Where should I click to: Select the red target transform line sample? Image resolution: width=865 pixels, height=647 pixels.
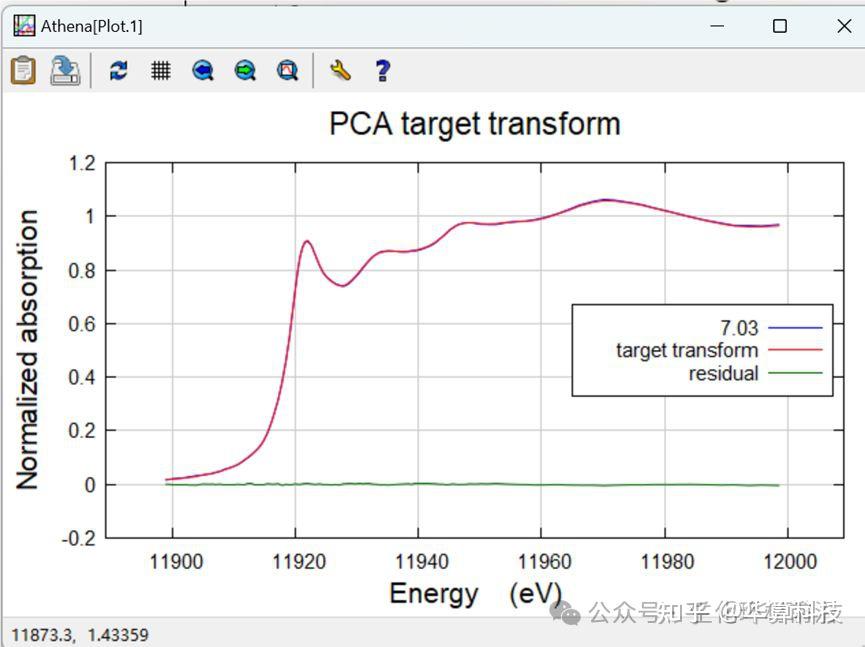click(x=795, y=350)
